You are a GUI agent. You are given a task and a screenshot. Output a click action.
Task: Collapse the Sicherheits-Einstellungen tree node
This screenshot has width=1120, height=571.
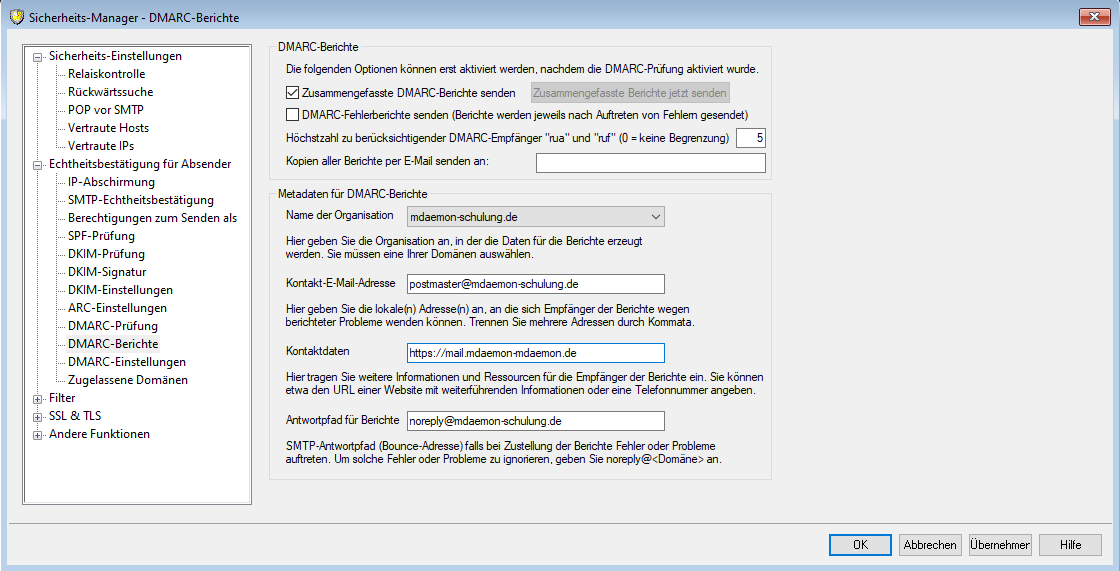click(38, 57)
